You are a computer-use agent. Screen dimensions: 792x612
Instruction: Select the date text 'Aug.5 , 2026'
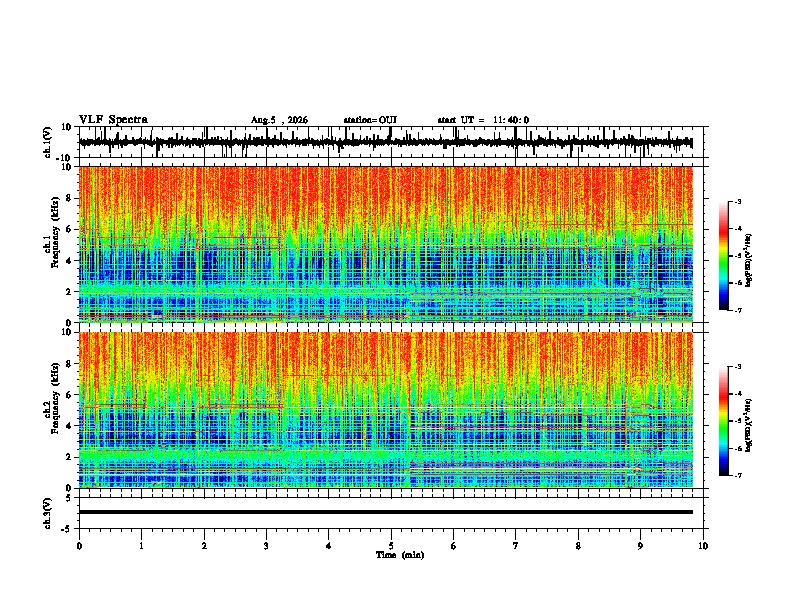coord(279,120)
